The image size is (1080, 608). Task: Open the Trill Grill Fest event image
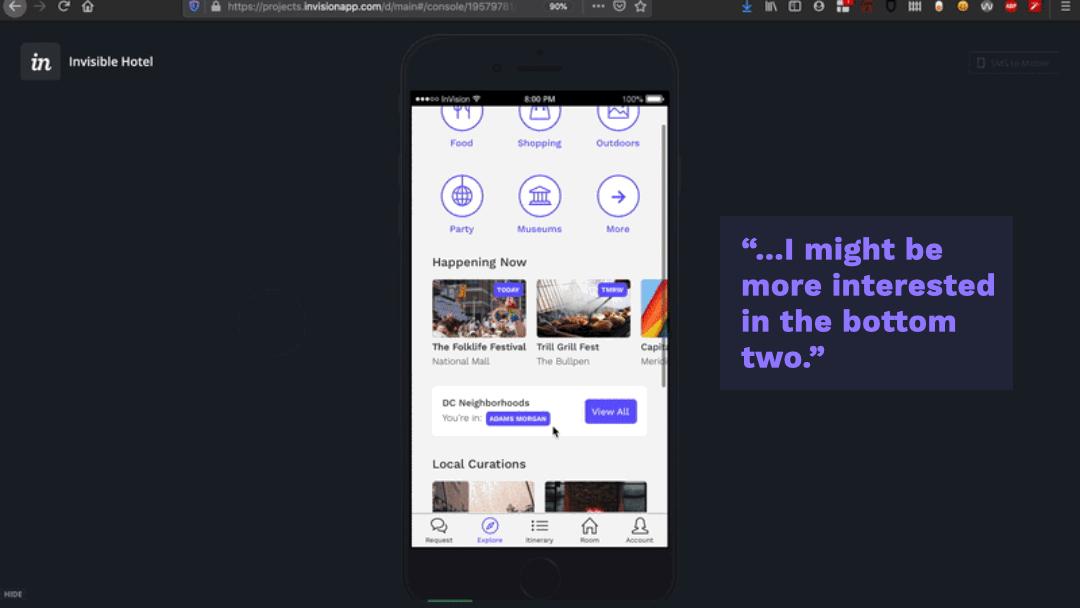[x=583, y=308]
